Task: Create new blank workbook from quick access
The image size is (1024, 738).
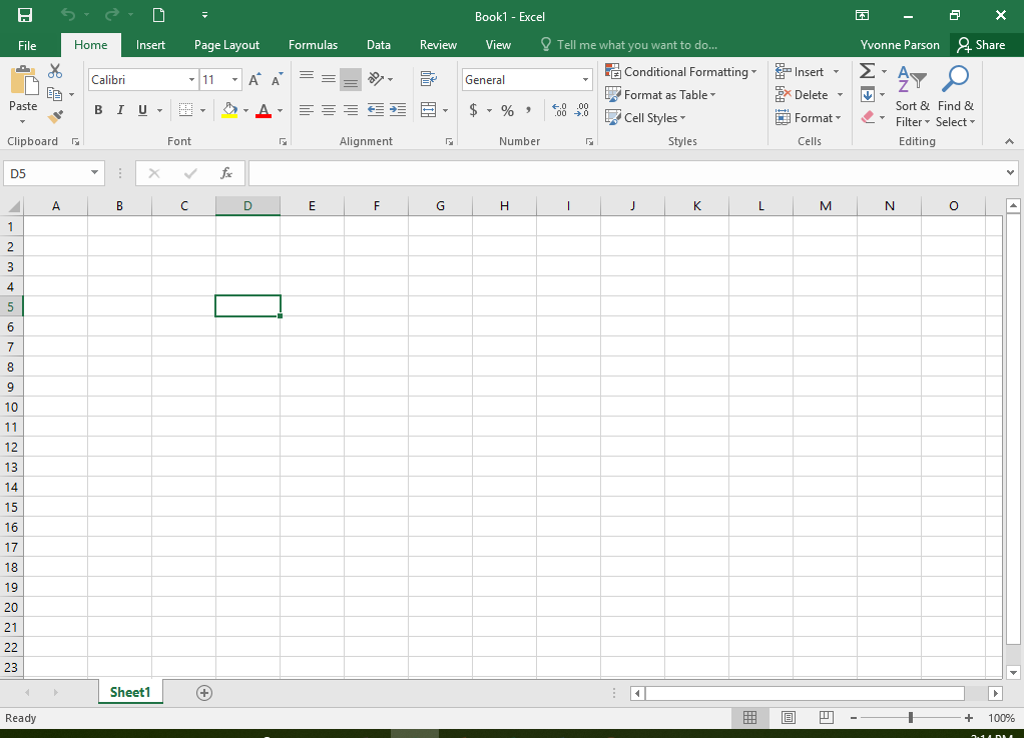Action: (x=159, y=15)
